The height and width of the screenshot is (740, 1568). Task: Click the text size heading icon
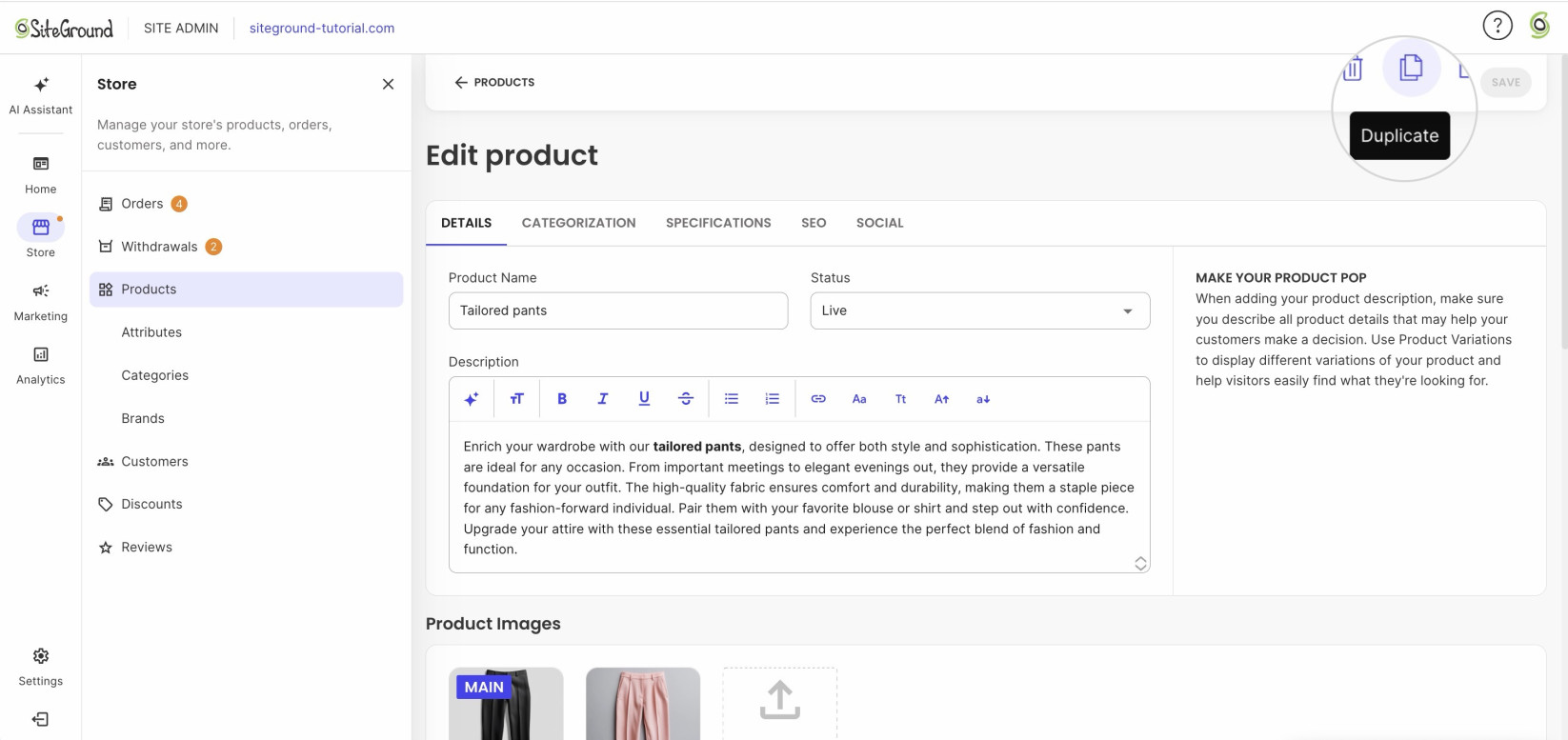pyautogui.click(x=517, y=399)
